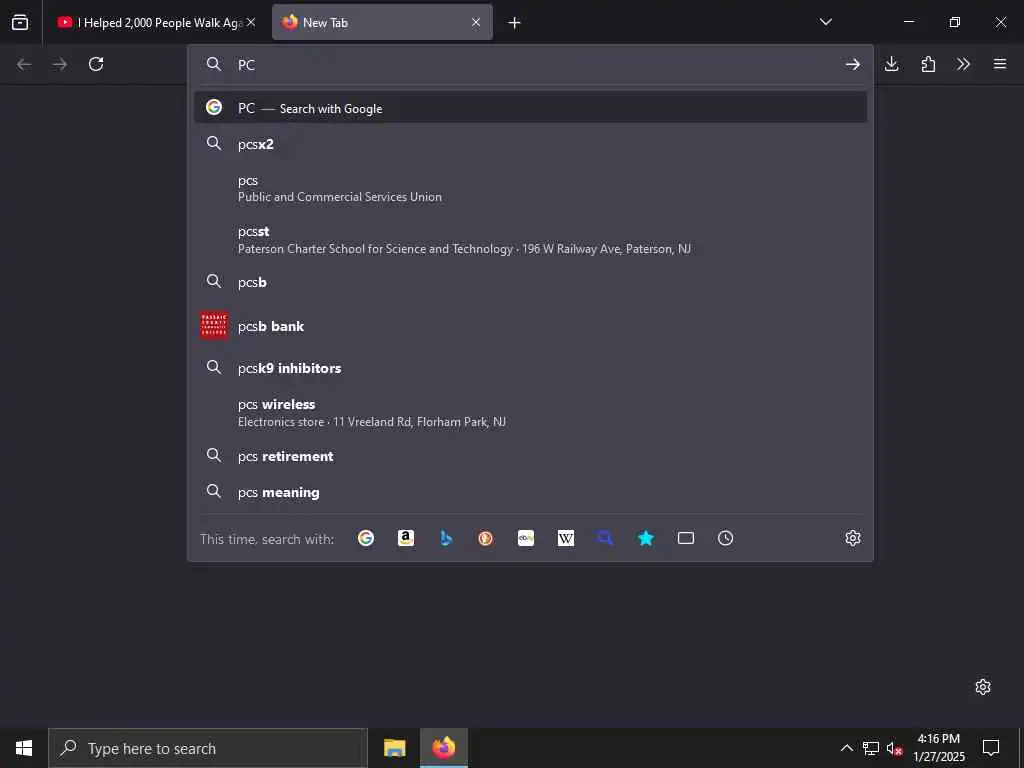The height and width of the screenshot is (768, 1024).
Task: Minimize the Firefox window
Action: click(908, 22)
